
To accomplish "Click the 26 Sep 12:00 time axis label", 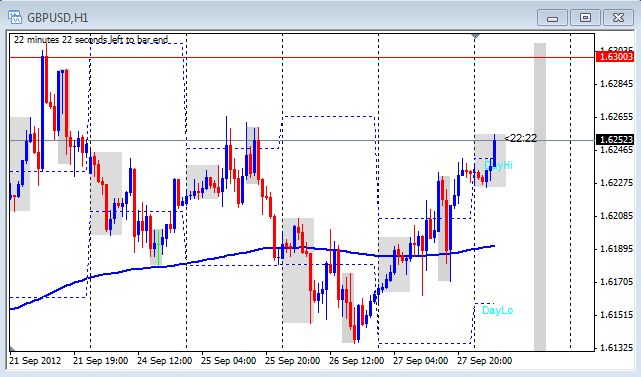I will point(356,361).
